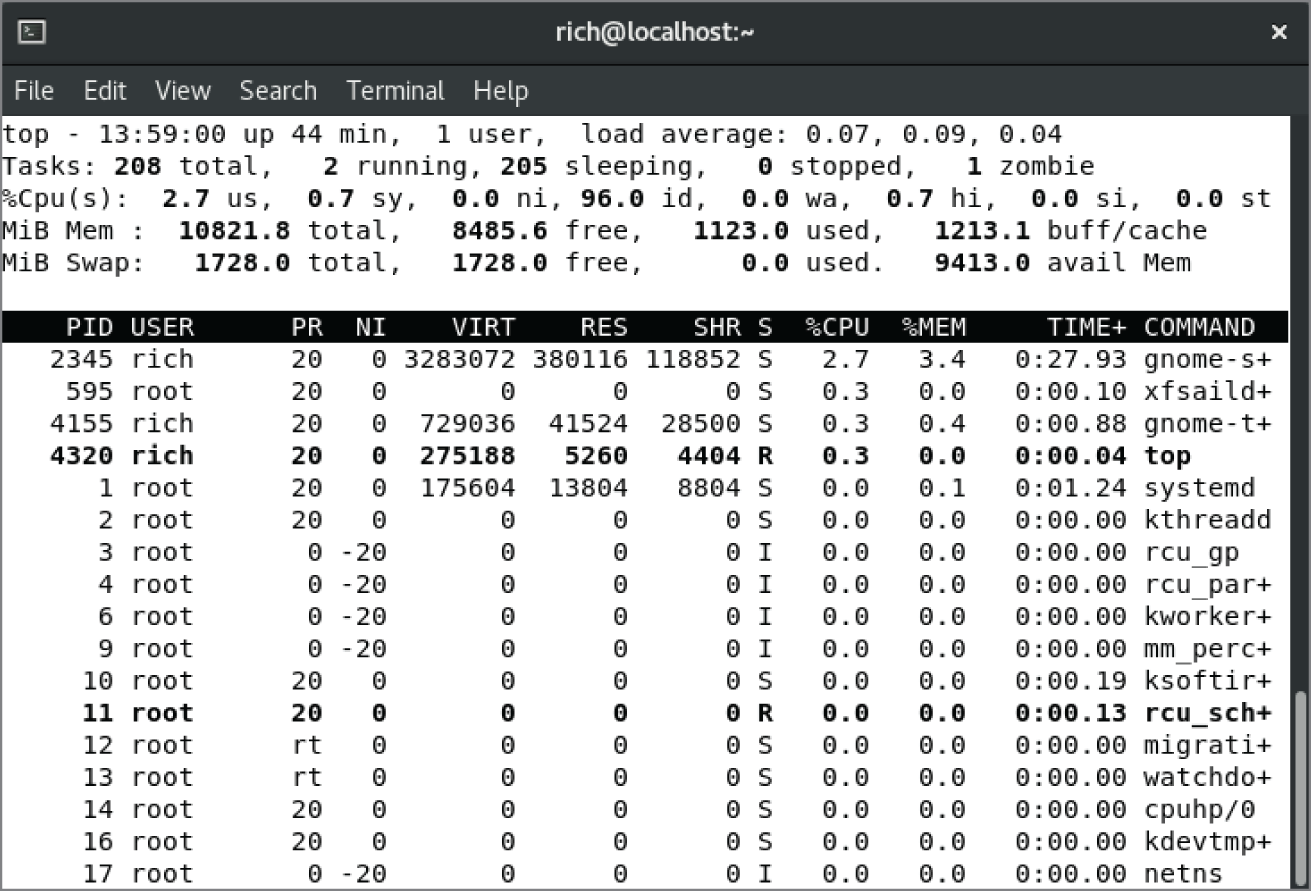Click the migrati+ command text

(1208, 746)
